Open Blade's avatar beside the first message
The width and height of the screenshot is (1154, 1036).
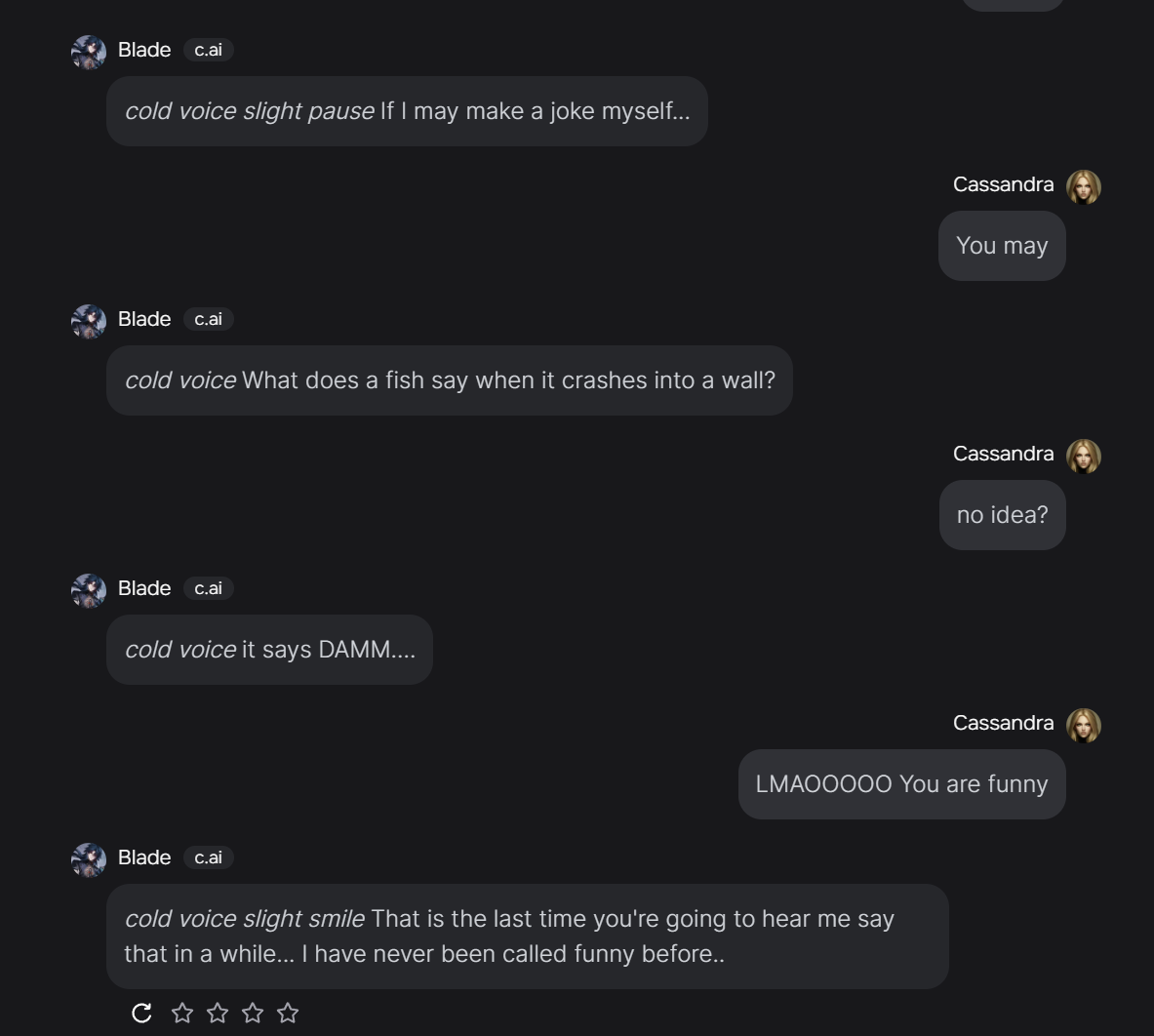click(89, 53)
